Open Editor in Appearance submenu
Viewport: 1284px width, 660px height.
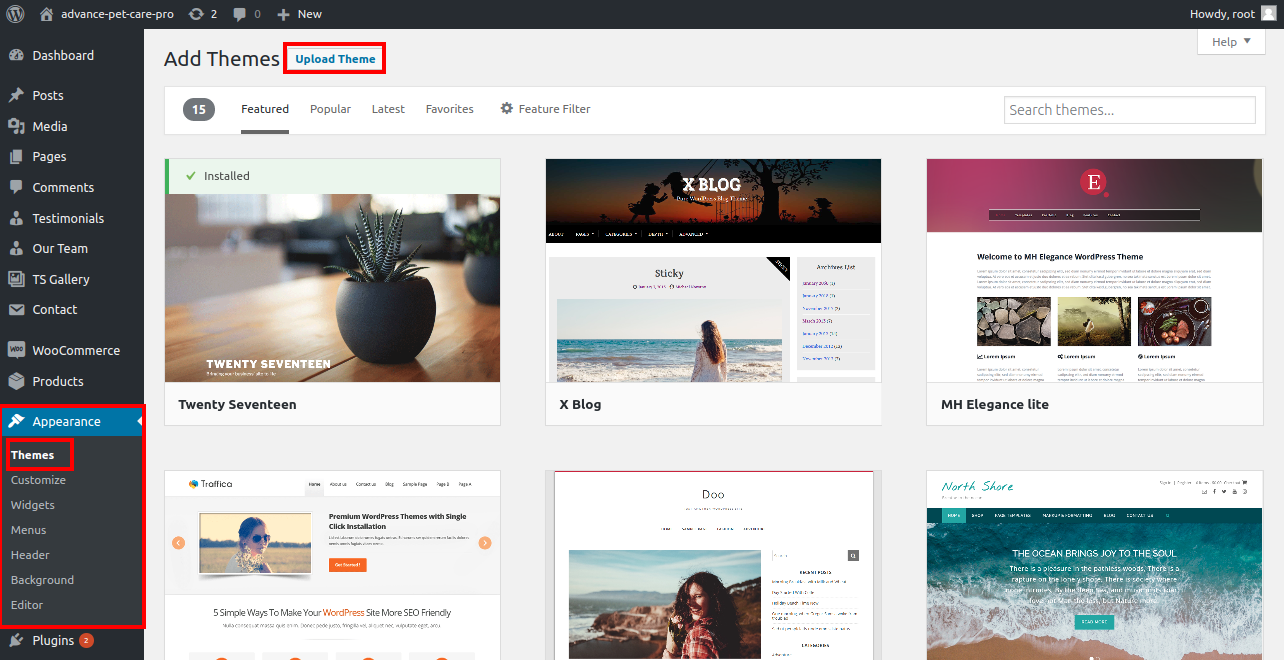27,605
